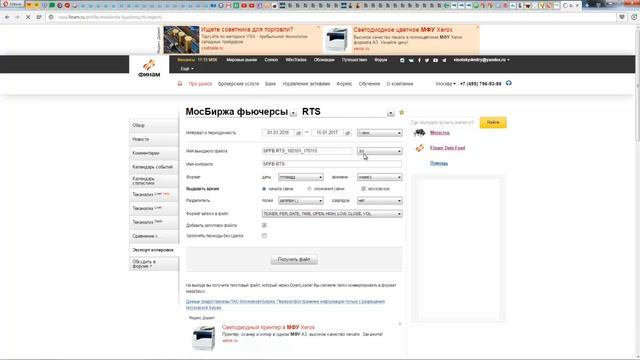Click the yellow 'Найти' search button
This screenshot has height=360, width=640.
(493, 122)
